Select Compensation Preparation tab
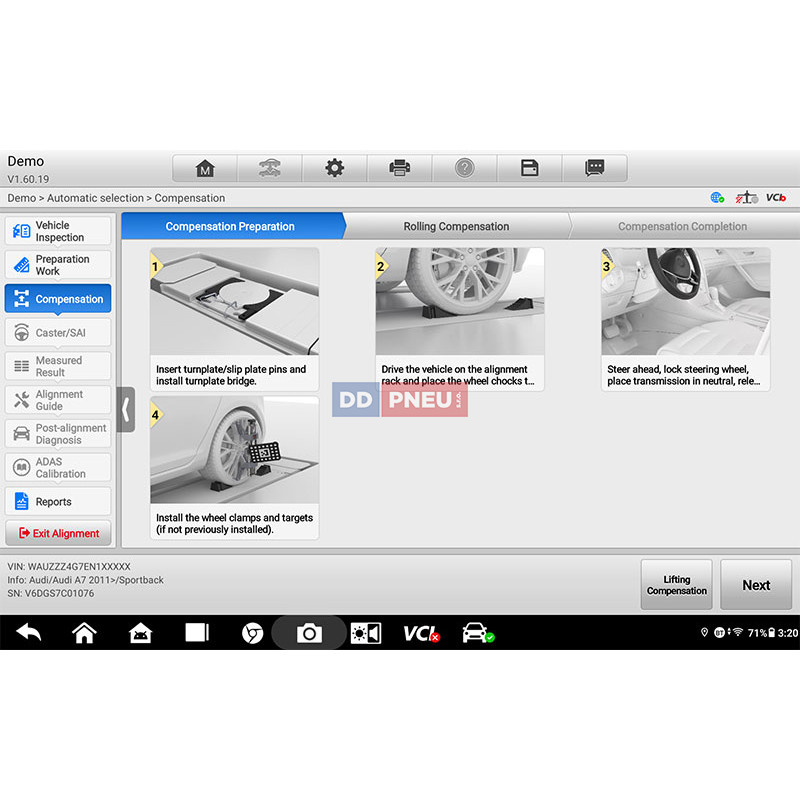The height and width of the screenshot is (800, 800). click(x=230, y=226)
